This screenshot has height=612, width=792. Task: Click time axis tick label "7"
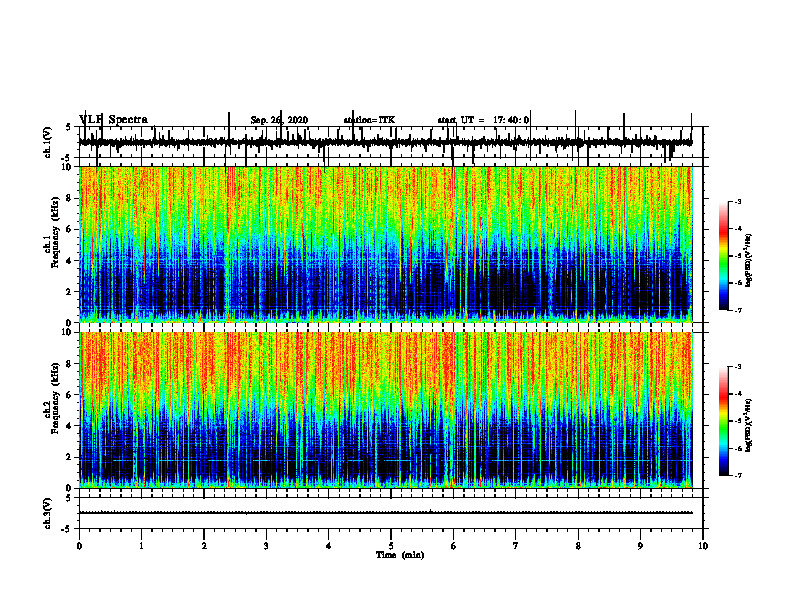(x=516, y=546)
